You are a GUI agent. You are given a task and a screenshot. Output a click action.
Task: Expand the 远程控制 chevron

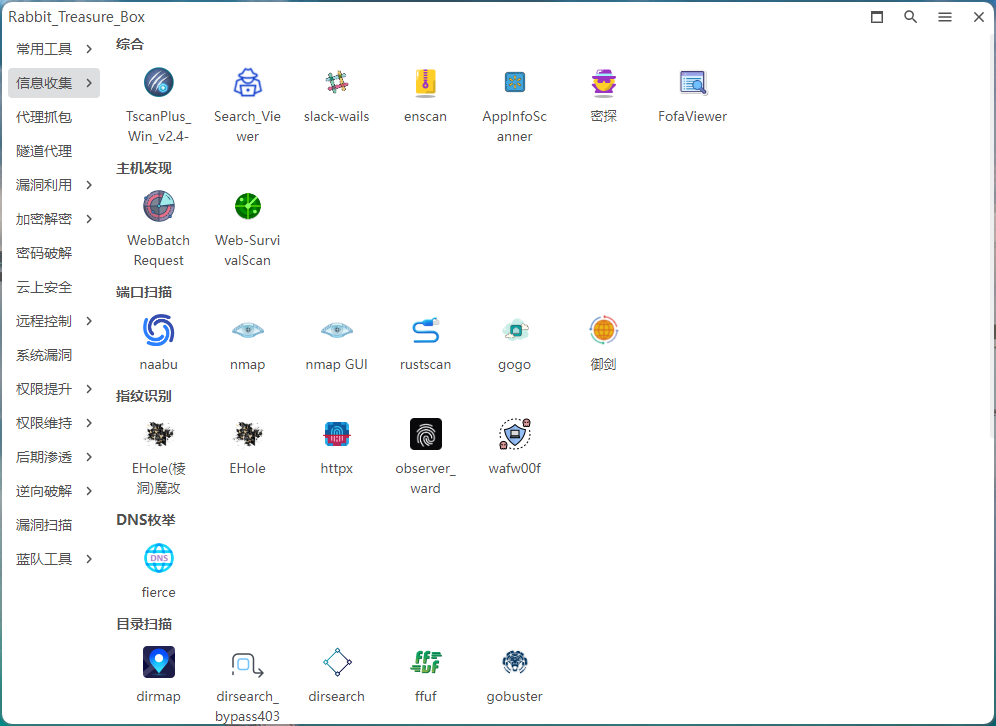coord(89,321)
